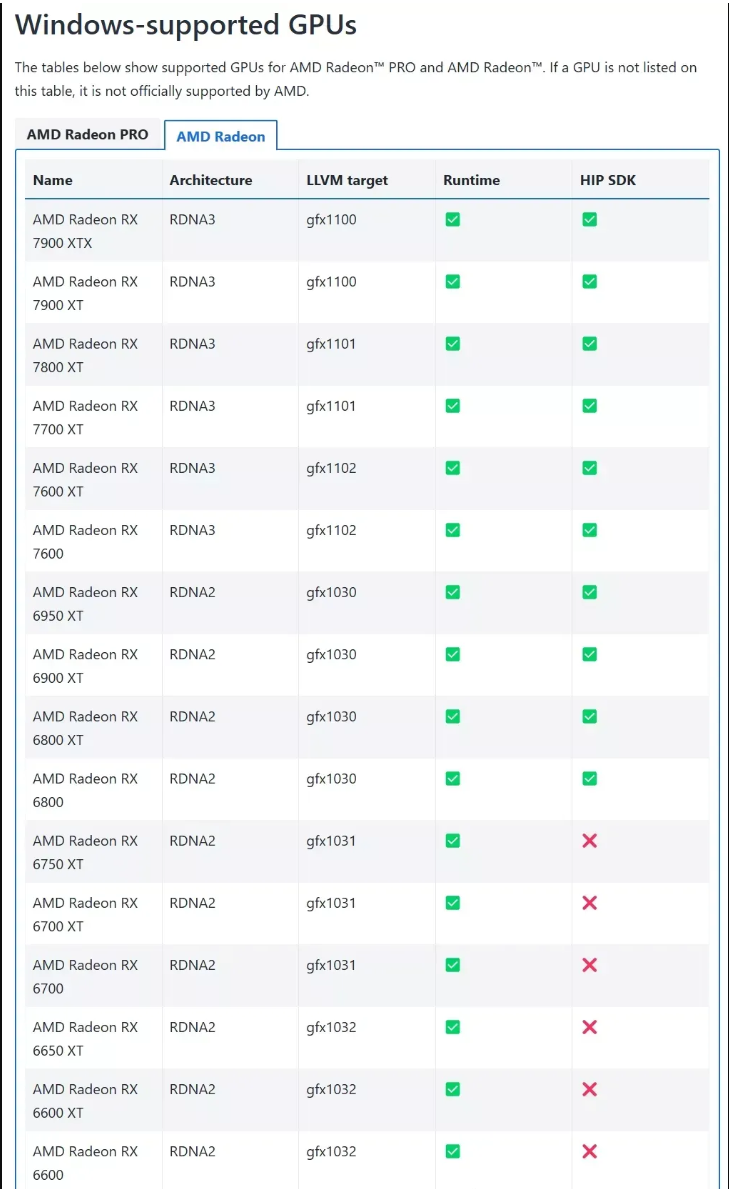Click the Runtime checkmark for RX 7900 XTX
729x1189 pixels.
coord(453,219)
